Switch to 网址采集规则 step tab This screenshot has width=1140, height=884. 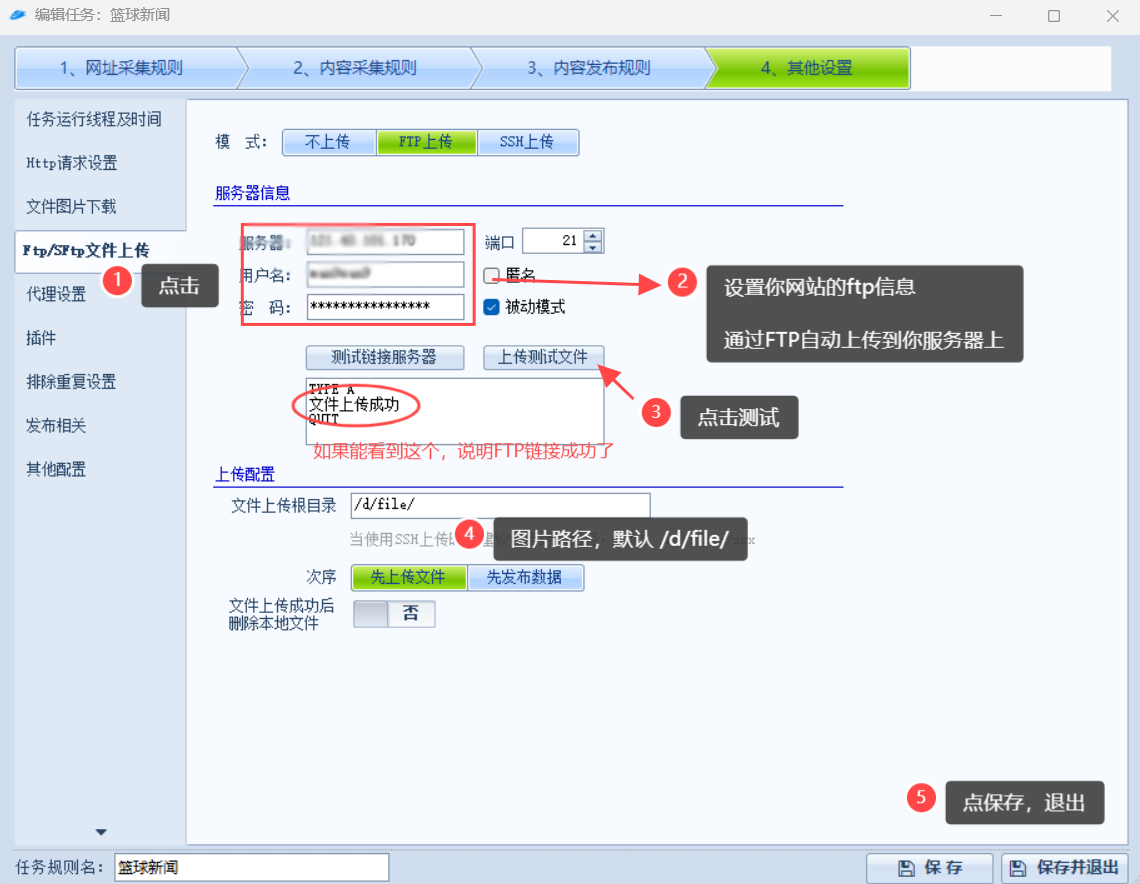[121, 68]
